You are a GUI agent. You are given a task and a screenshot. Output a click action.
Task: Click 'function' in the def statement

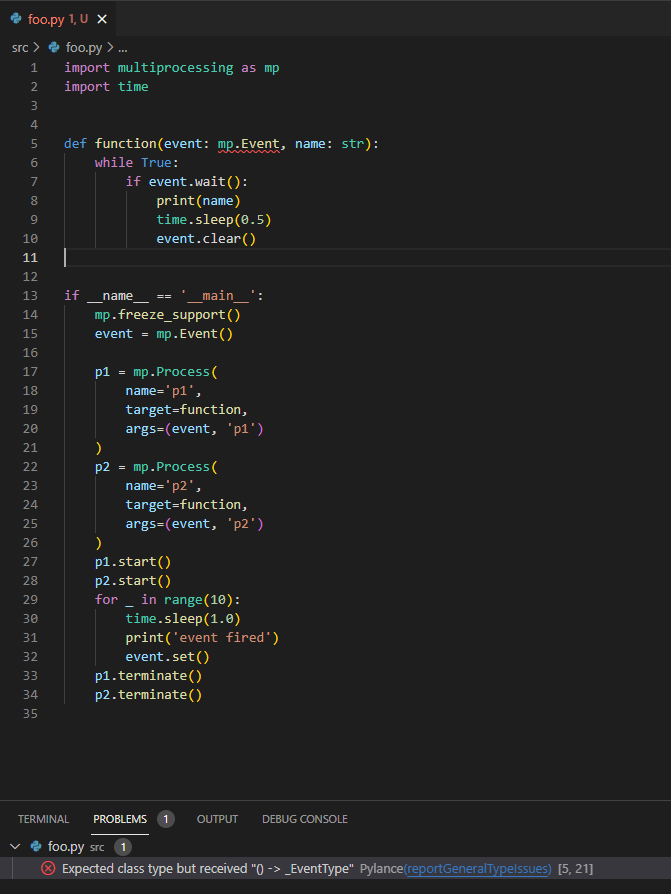point(125,144)
